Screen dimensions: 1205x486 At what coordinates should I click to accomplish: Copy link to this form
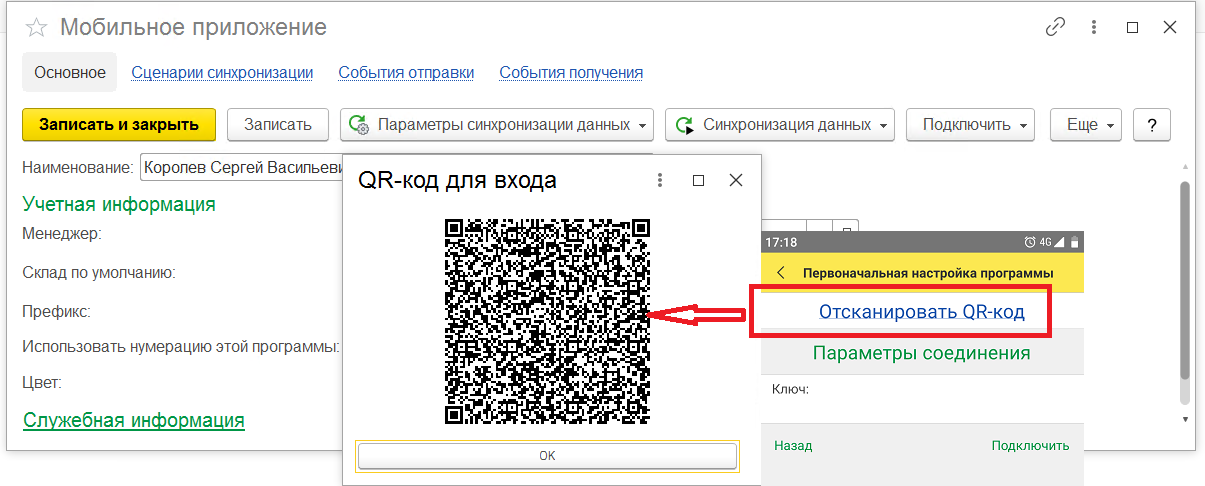[x=1056, y=28]
